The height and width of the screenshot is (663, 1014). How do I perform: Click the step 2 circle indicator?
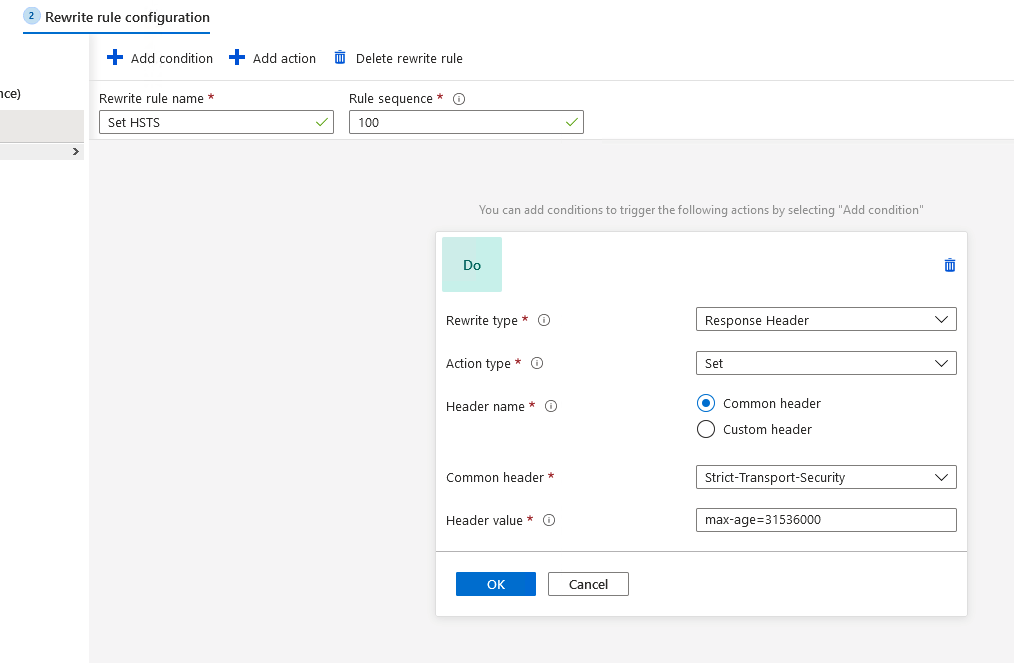click(30, 17)
